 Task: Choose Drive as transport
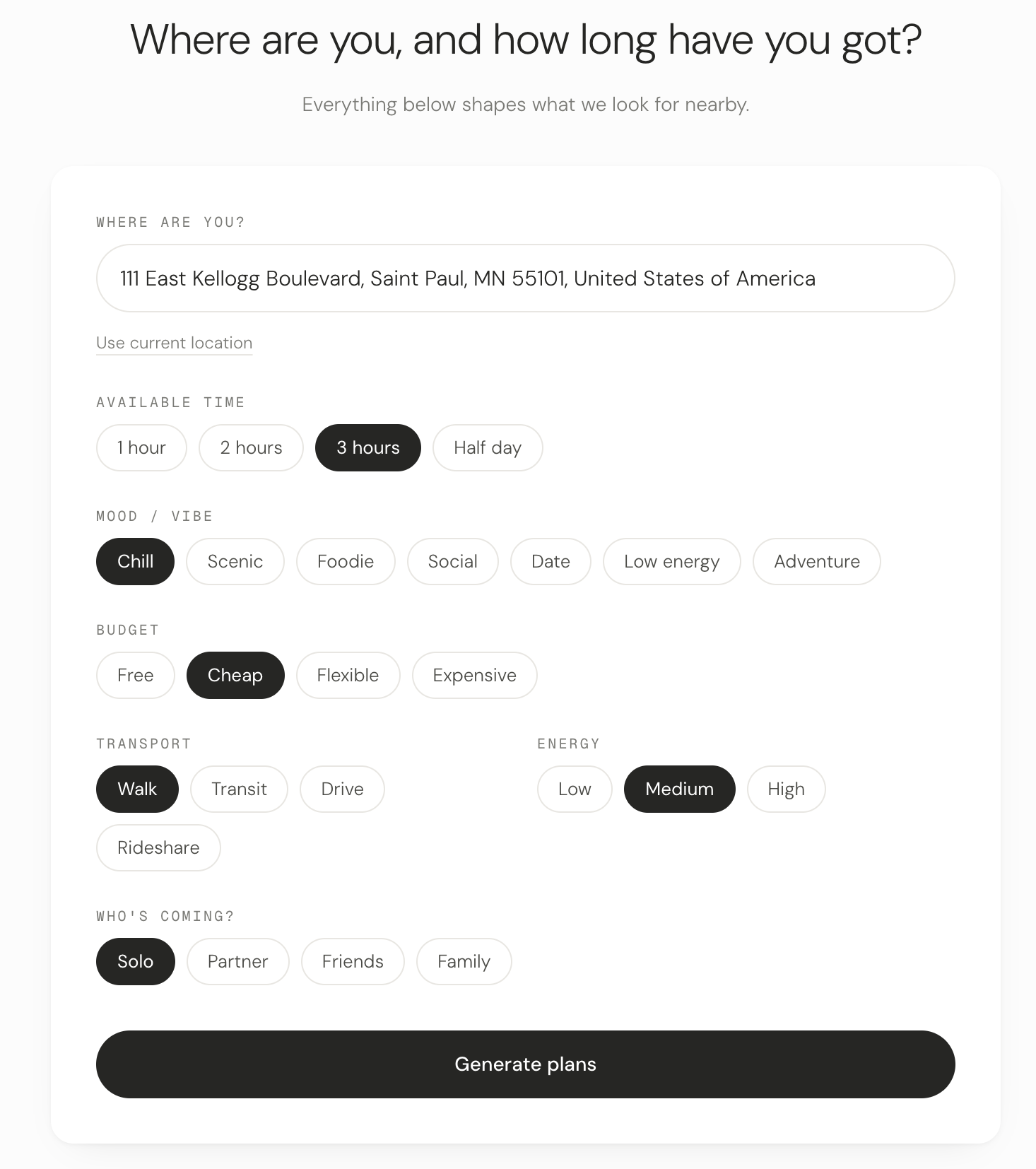[342, 789]
